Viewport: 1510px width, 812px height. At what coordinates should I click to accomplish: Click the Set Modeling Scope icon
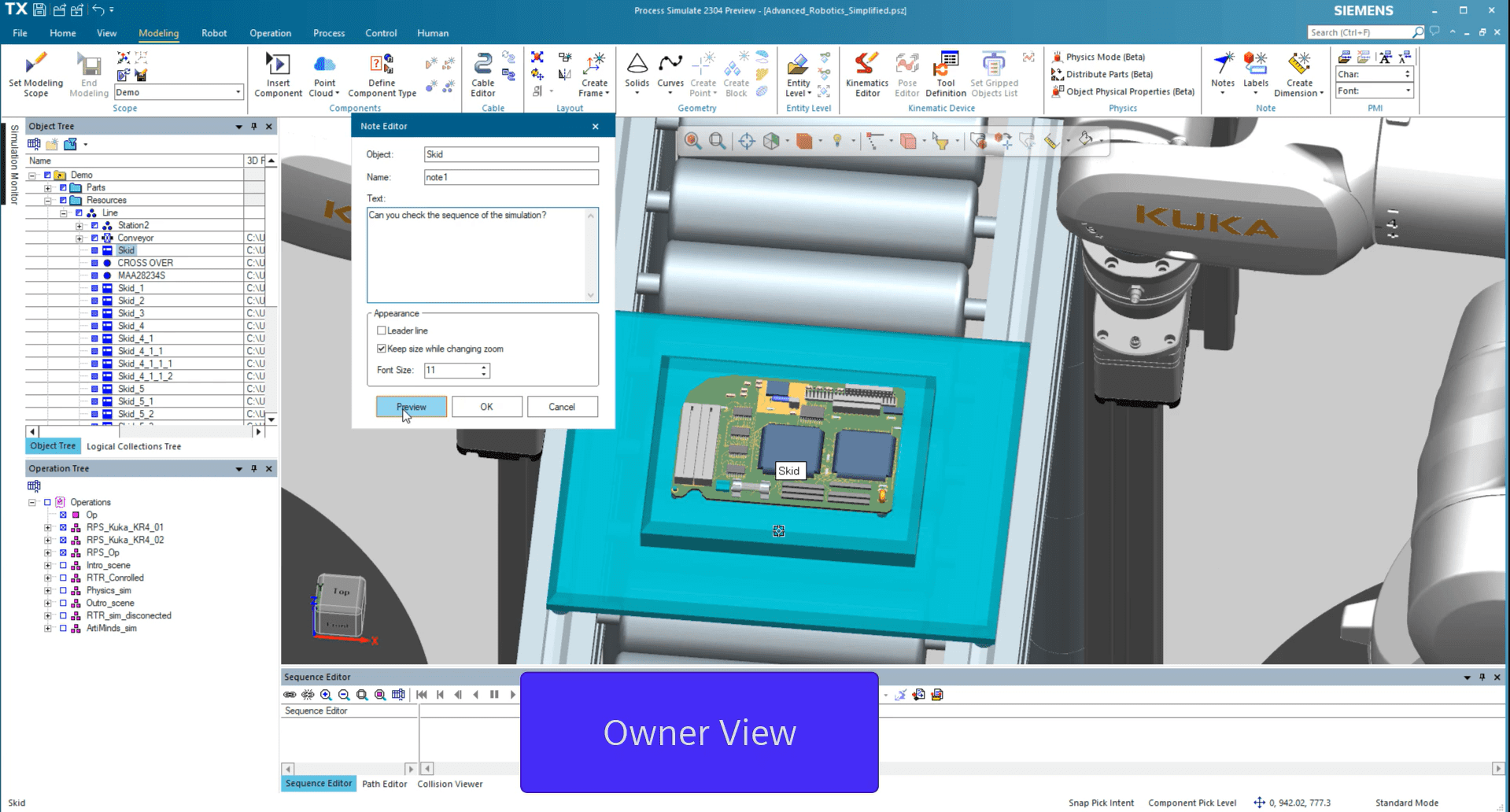(x=35, y=74)
